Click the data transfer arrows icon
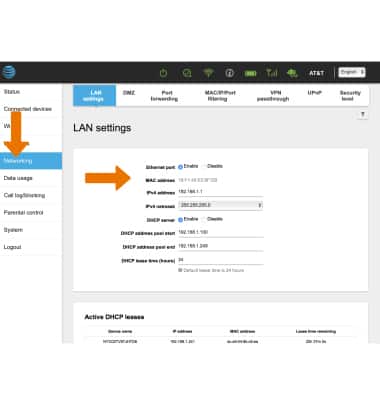The width and height of the screenshot is (380, 400). point(292,73)
